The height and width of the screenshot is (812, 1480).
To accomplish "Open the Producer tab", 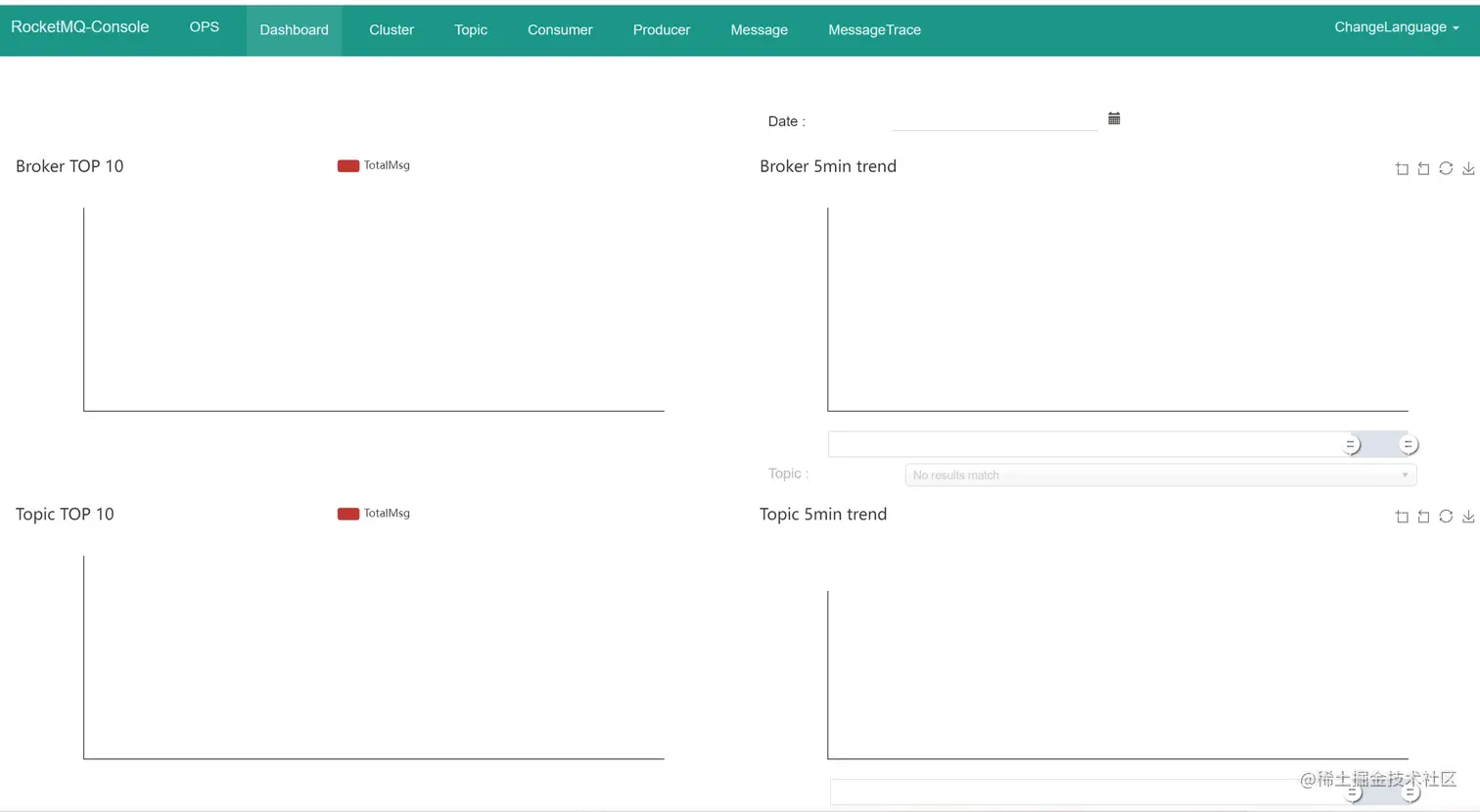I will pyautogui.click(x=662, y=30).
